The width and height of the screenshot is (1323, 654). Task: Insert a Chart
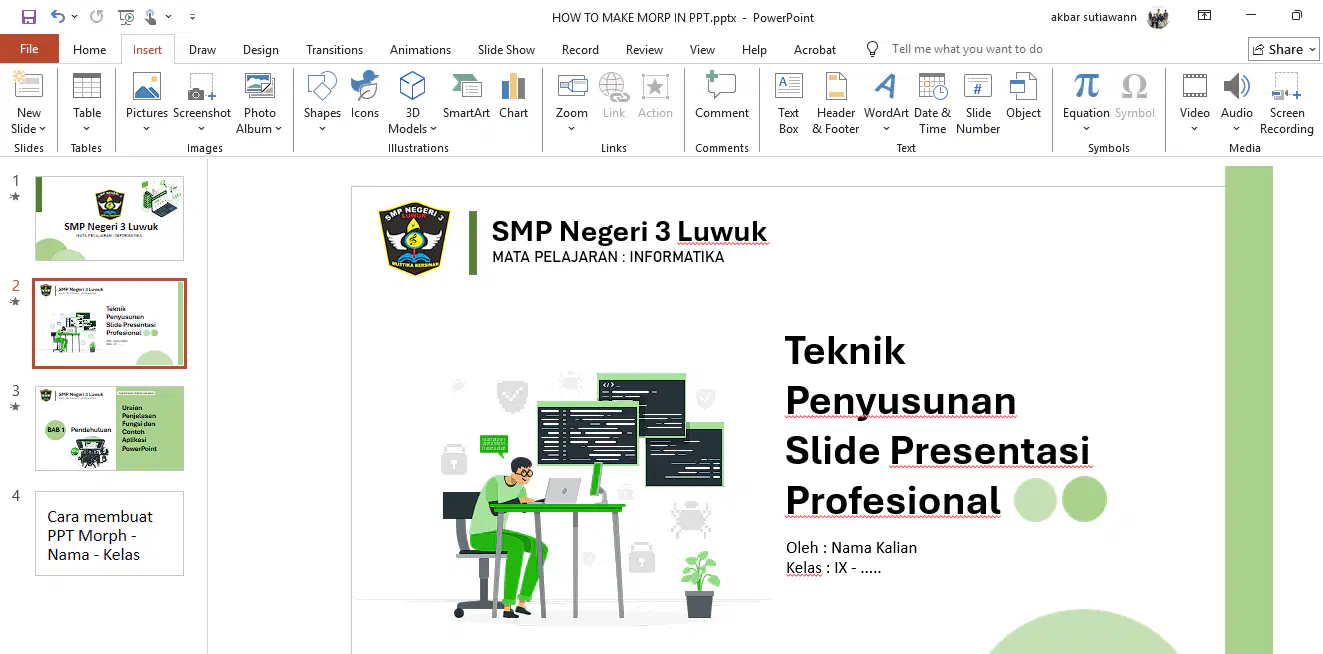tap(513, 97)
